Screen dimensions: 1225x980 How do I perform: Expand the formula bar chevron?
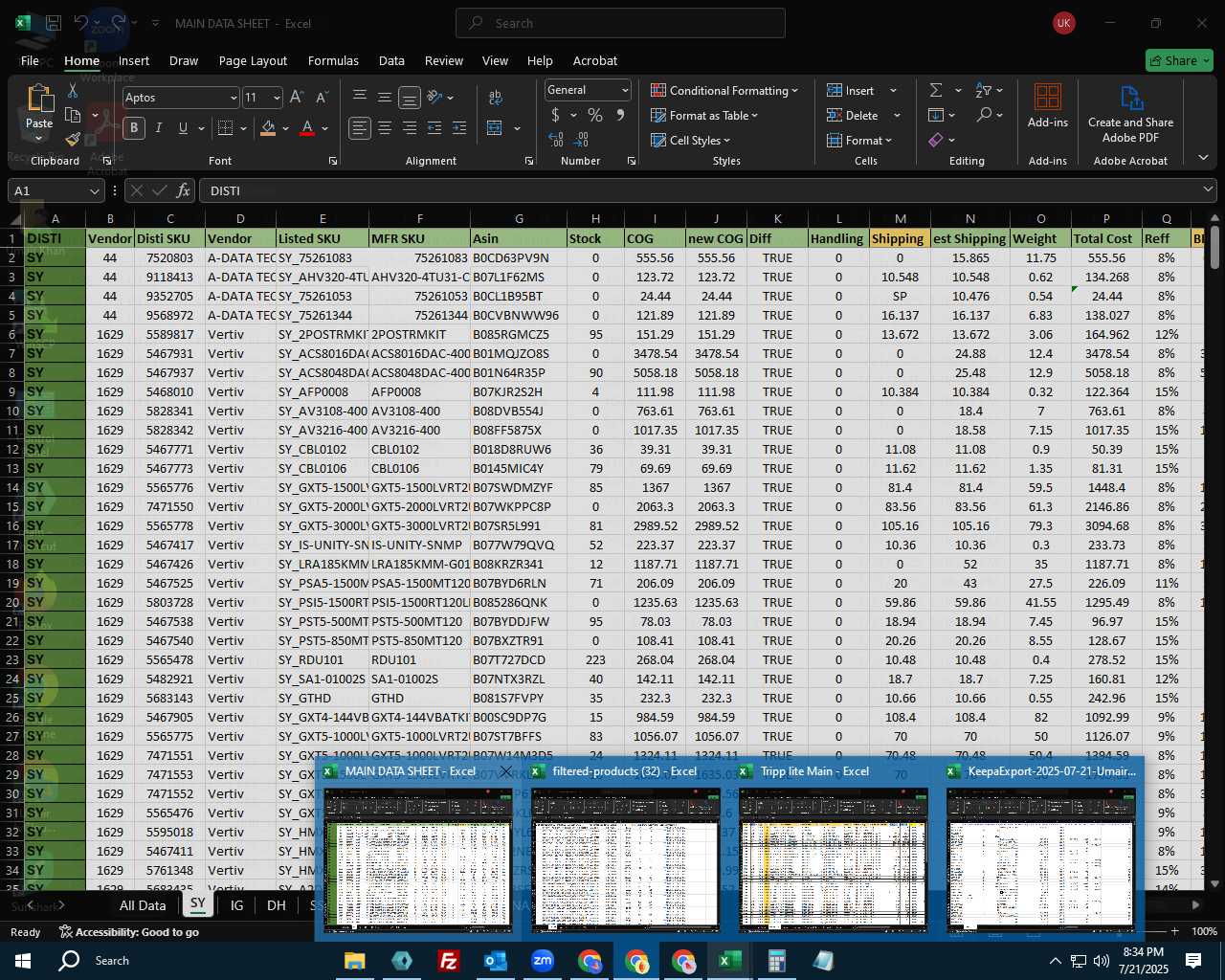tap(1208, 190)
